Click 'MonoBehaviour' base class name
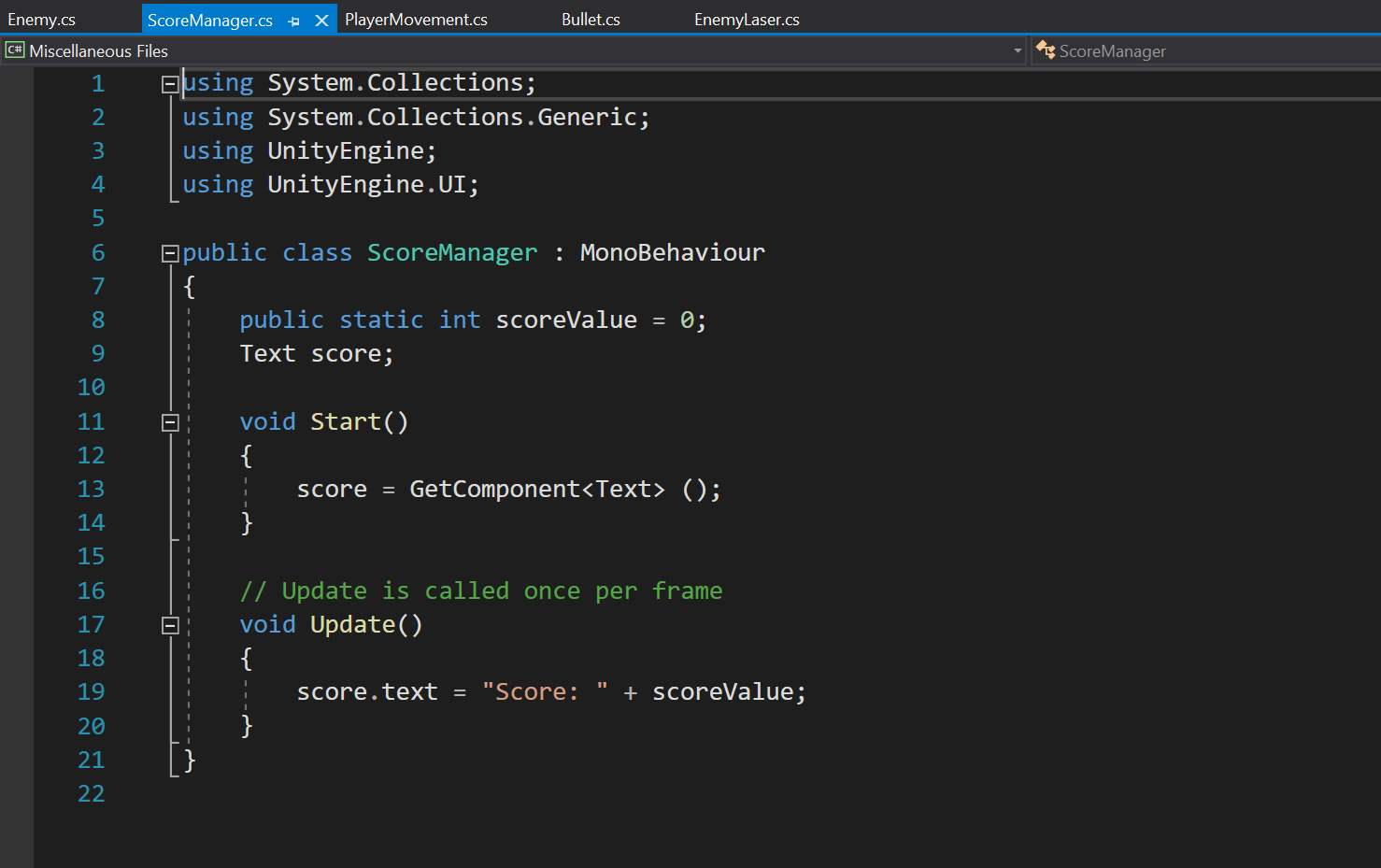The height and width of the screenshot is (868, 1381). pyautogui.click(x=673, y=253)
